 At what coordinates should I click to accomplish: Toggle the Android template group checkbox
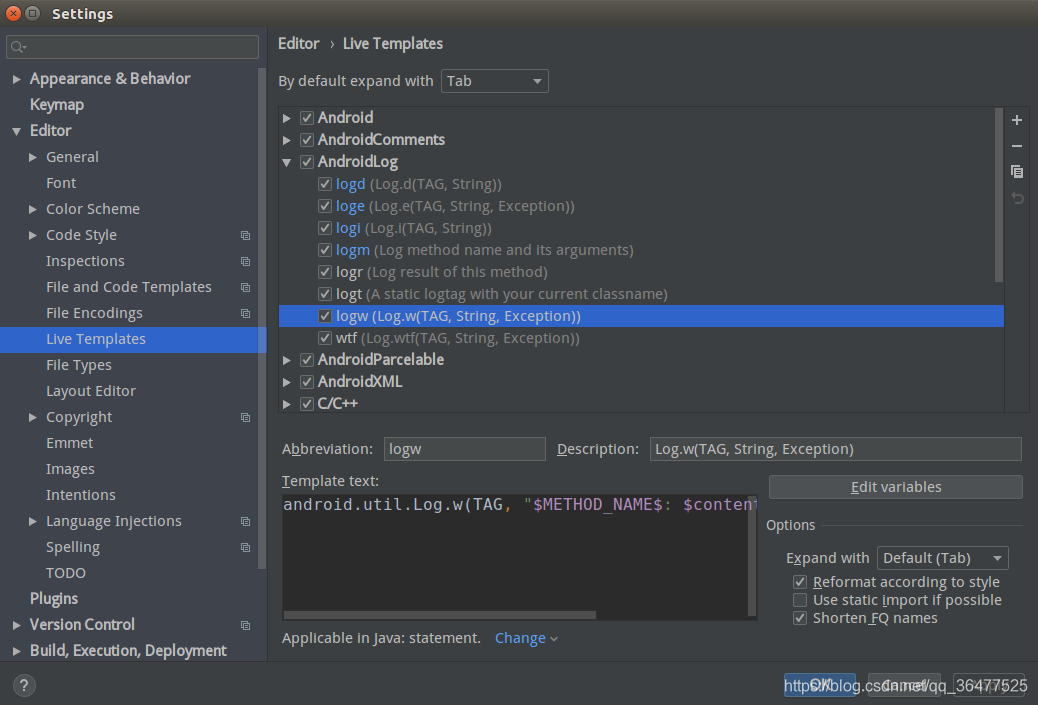307,118
